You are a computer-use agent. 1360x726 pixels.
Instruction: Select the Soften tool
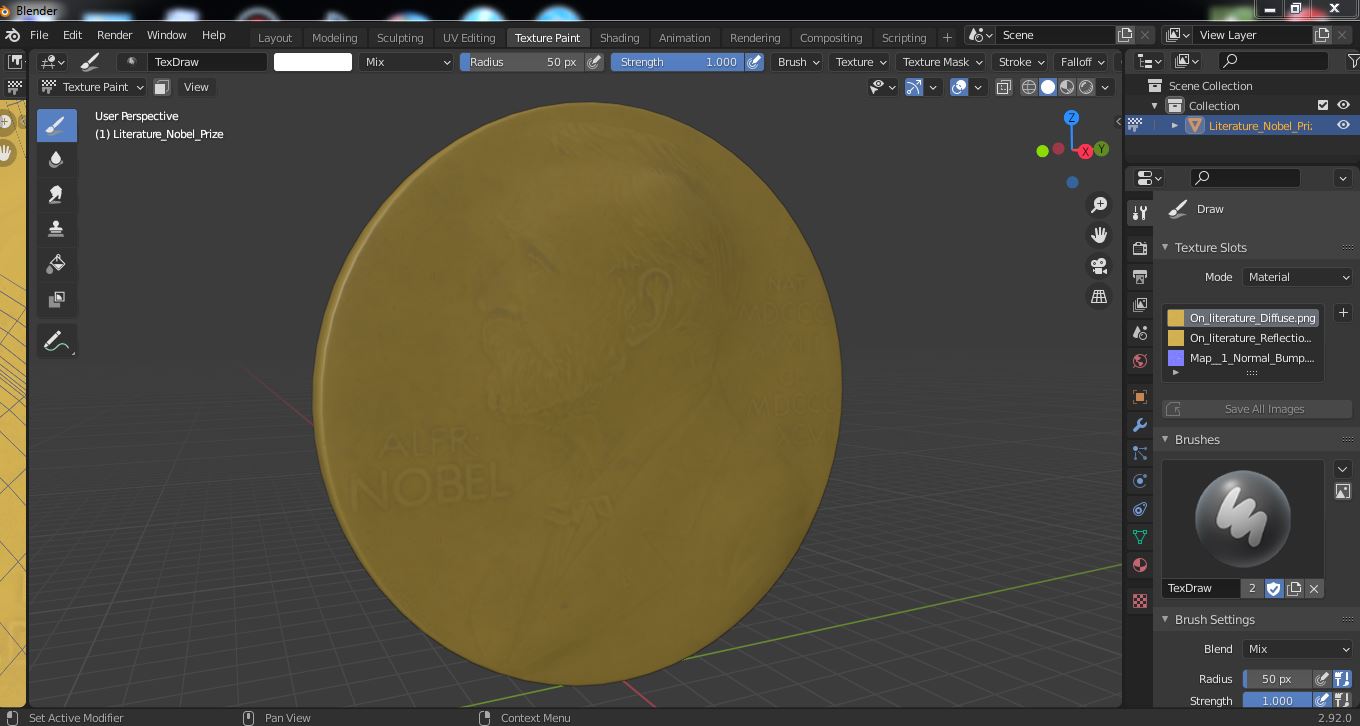pos(56,160)
